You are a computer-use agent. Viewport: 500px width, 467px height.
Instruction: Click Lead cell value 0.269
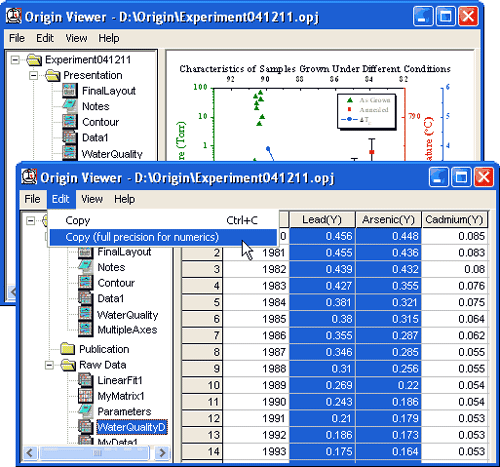pos(322,385)
